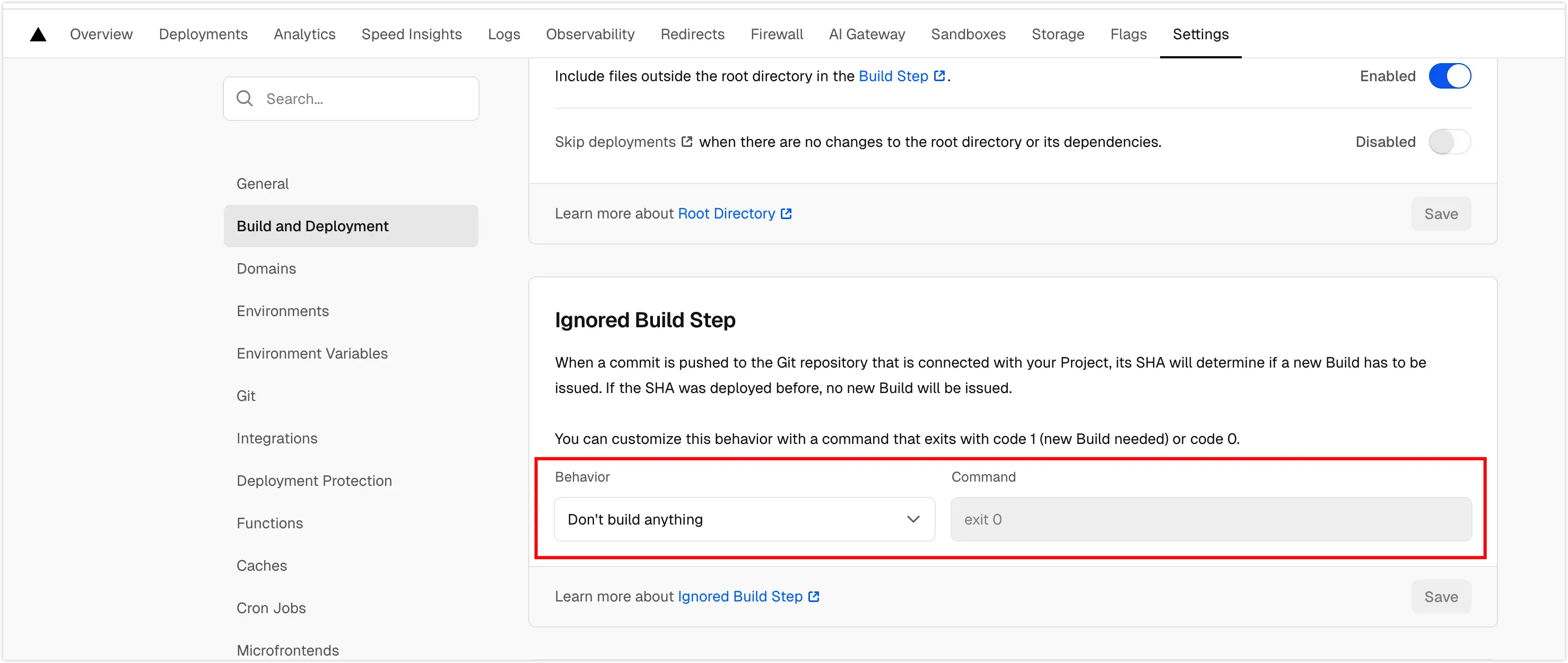Open Deployment Protection settings section

[x=314, y=481]
